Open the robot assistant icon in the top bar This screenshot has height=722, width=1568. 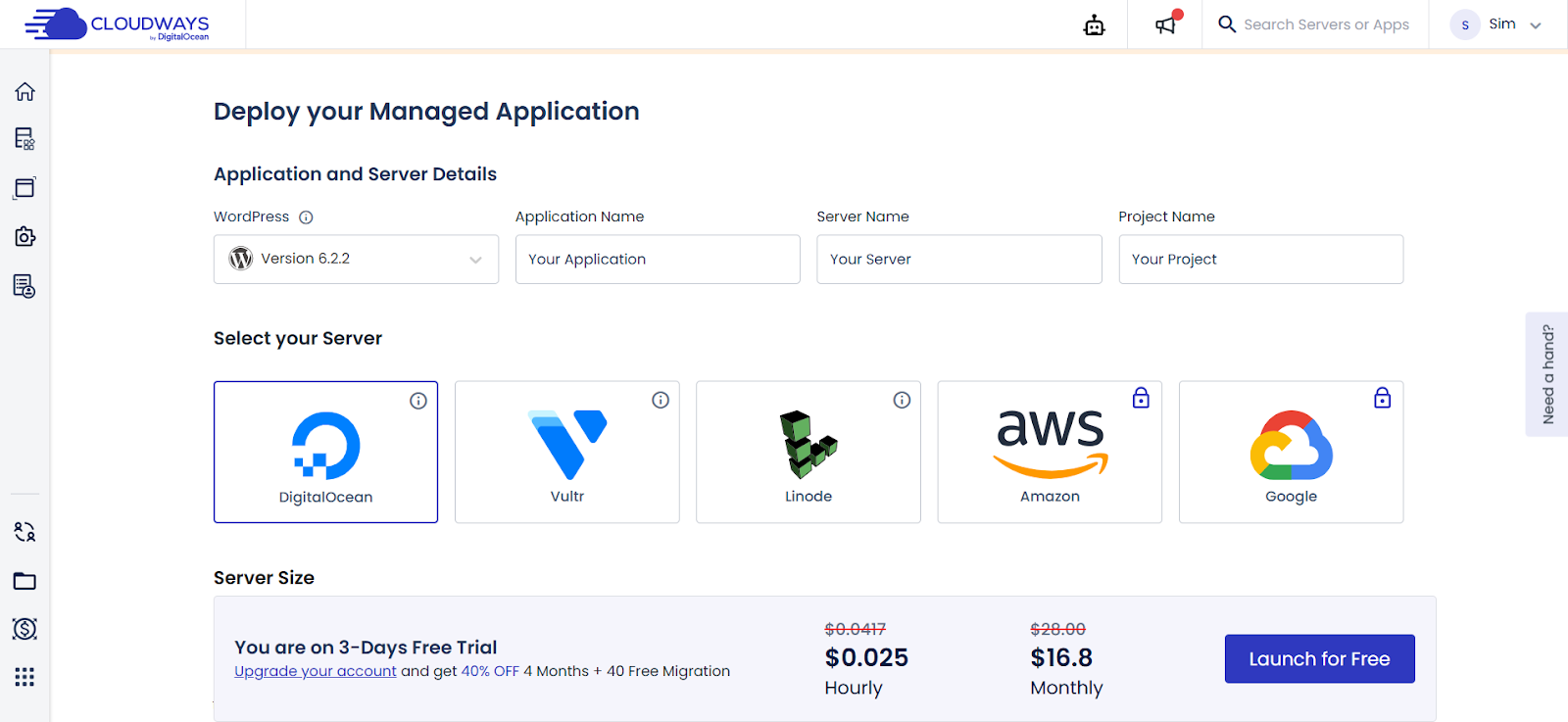tap(1095, 25)
